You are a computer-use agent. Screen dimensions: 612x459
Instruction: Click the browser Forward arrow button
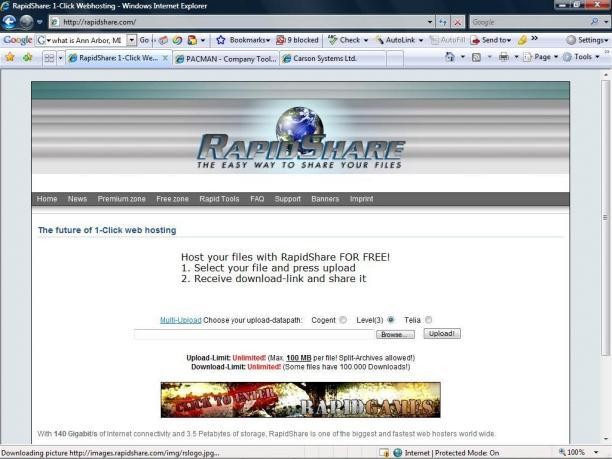pos(26,22)
